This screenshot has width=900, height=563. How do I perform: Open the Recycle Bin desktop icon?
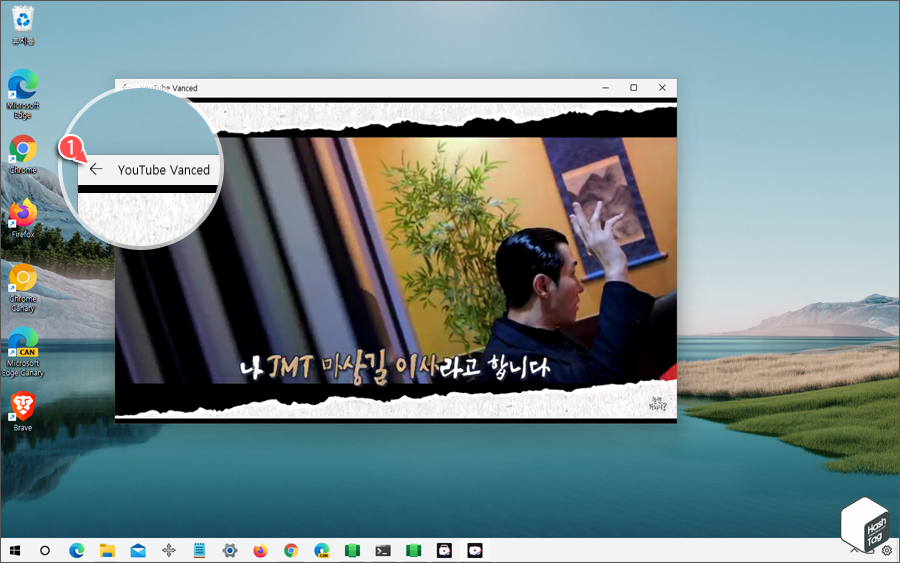pos(23,26)
